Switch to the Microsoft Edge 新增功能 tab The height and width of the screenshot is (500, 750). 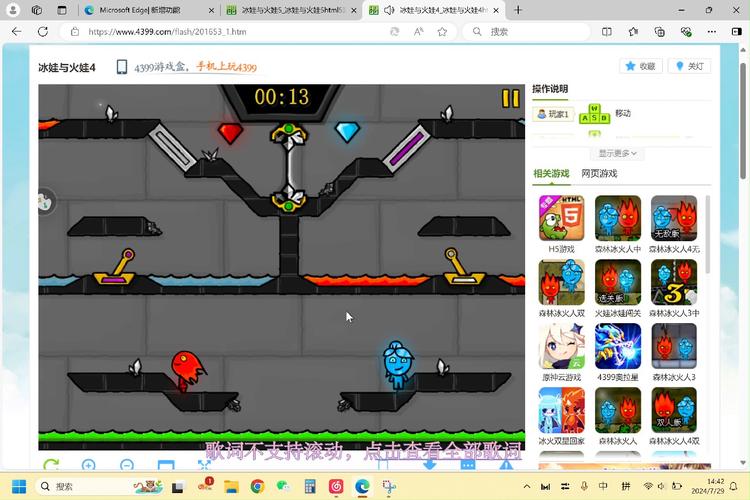[x=145, y=10]
